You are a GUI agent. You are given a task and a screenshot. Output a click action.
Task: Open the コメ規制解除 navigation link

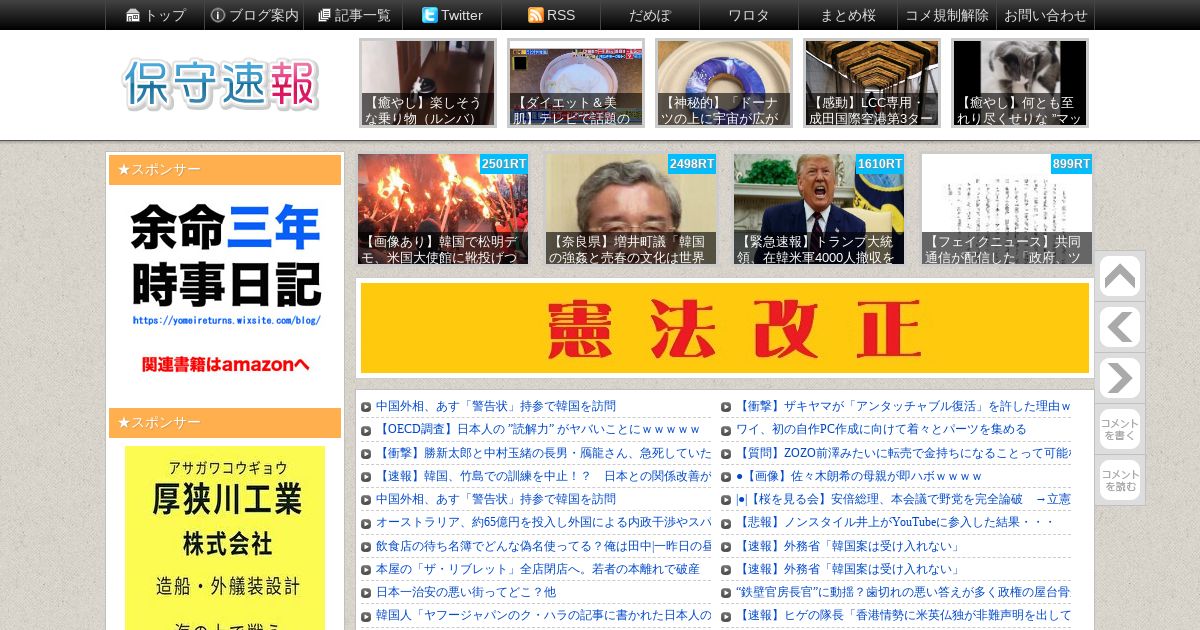pyautogui.click(x=947, y=15)
